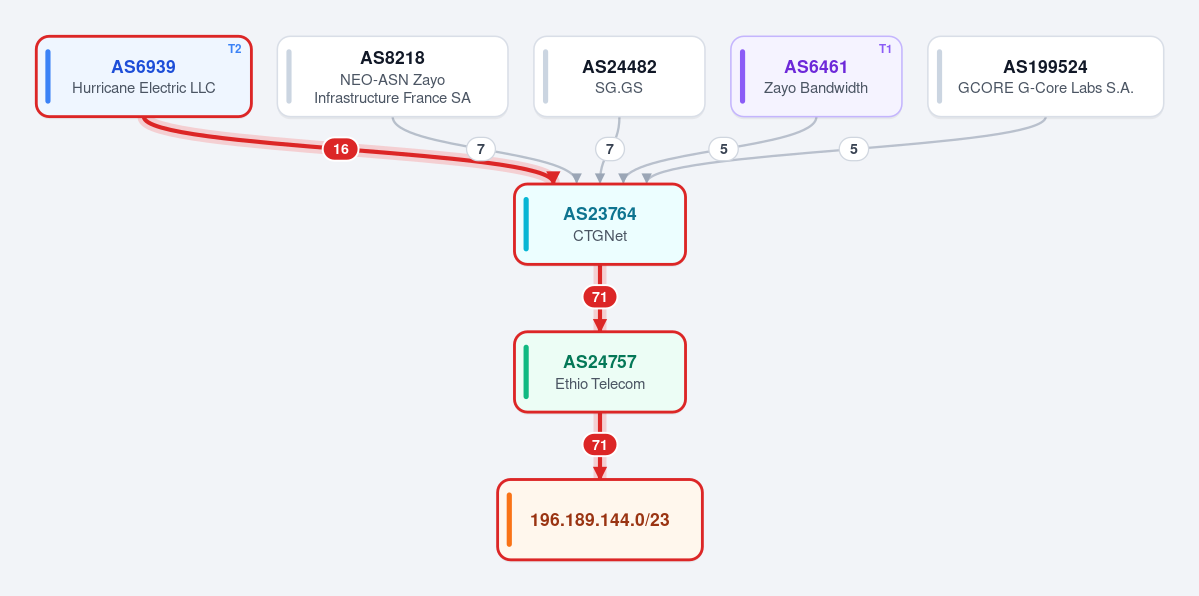Select the AS6939 Hurricane Electric node
Viewport: 1199px width, 596px height.
pyautogui.click(x=144, y=77)
